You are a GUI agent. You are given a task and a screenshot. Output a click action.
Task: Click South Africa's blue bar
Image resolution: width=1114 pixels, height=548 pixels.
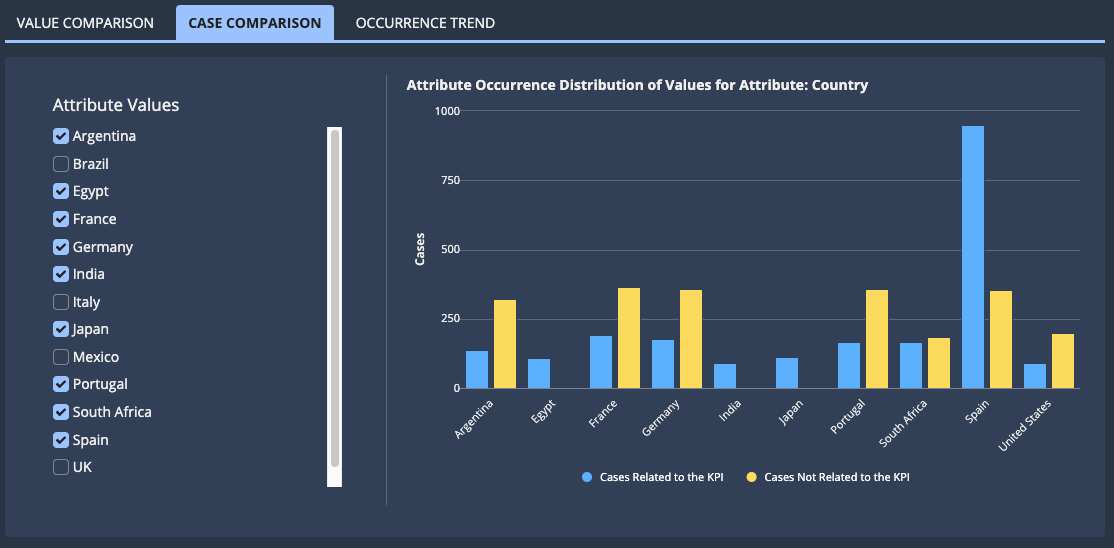[x=911, y=366]
